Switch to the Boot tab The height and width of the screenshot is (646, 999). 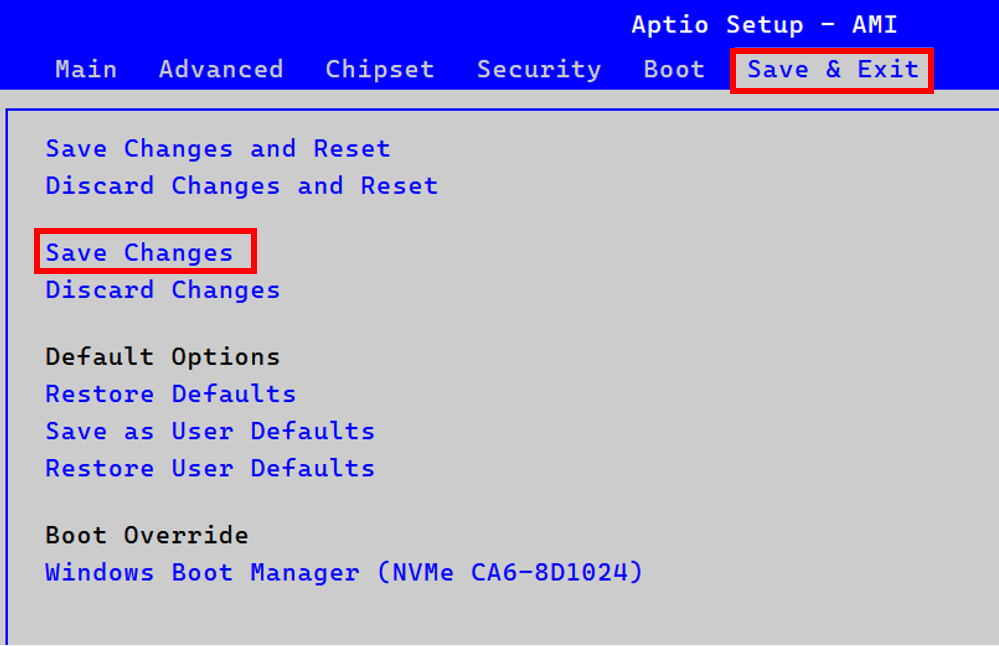pos(673,69)
